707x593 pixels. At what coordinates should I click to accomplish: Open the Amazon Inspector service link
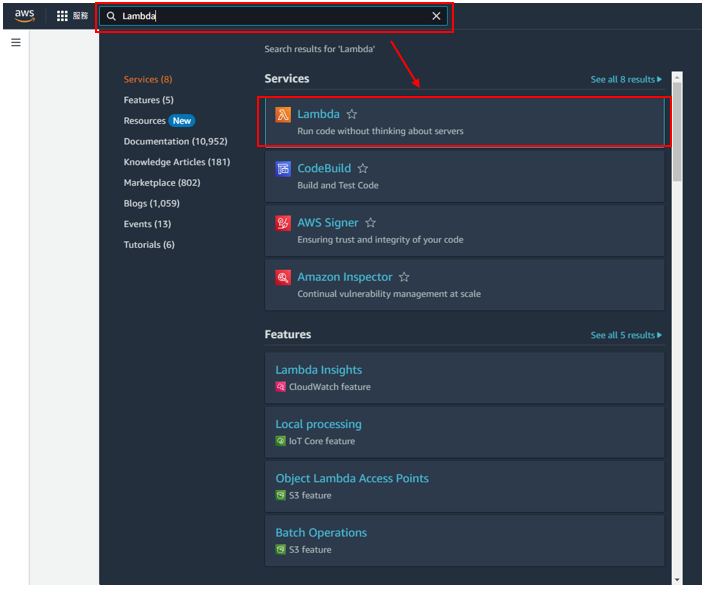pos(344,277)
